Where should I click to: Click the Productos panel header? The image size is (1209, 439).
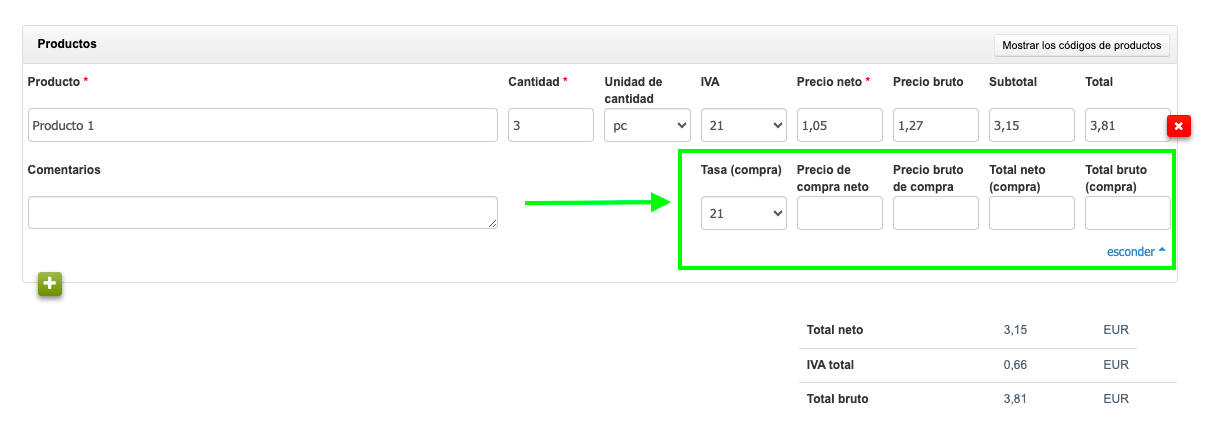click(x=400, y=45)
